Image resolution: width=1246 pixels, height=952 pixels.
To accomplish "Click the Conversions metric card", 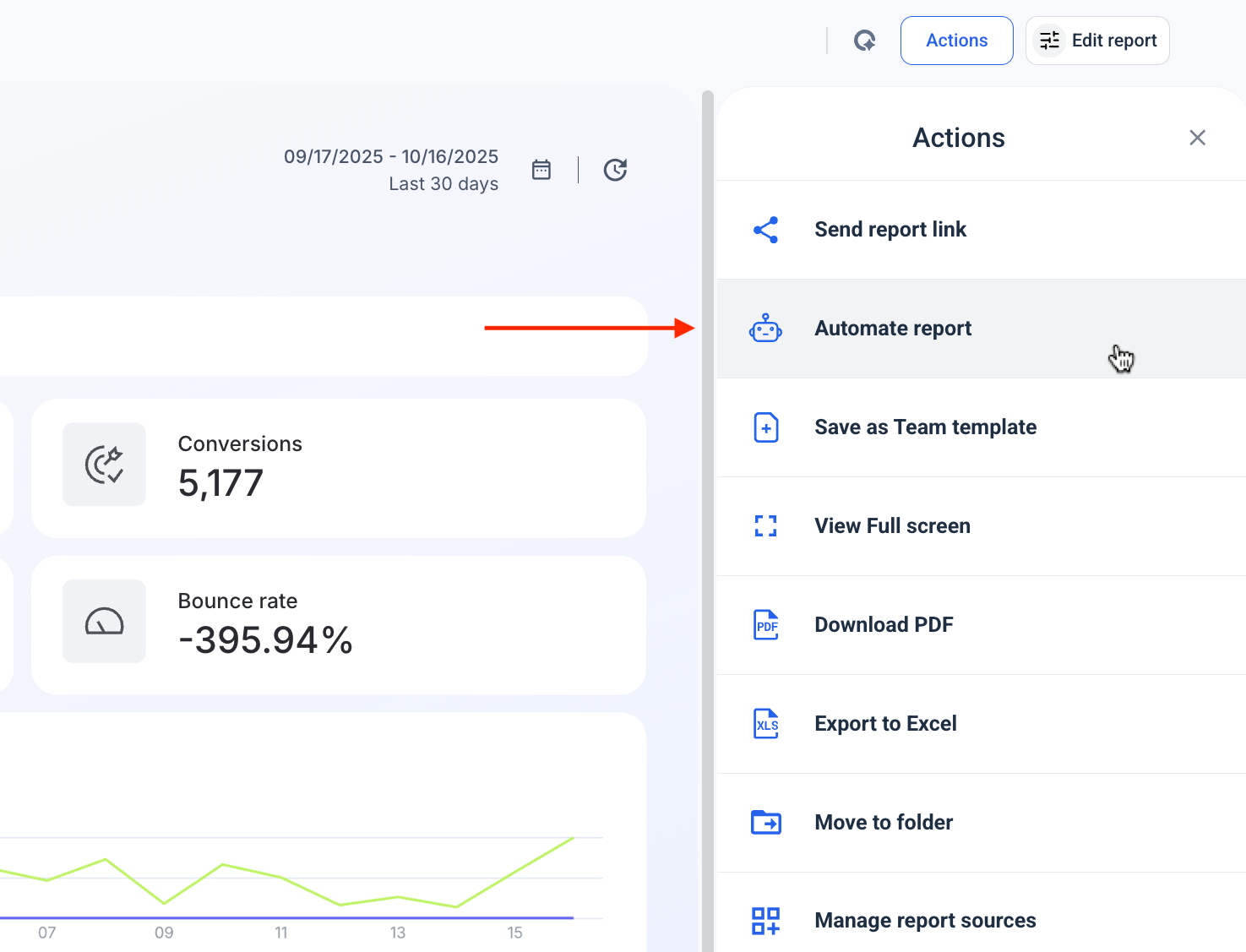I will click(x=338, y=468).
